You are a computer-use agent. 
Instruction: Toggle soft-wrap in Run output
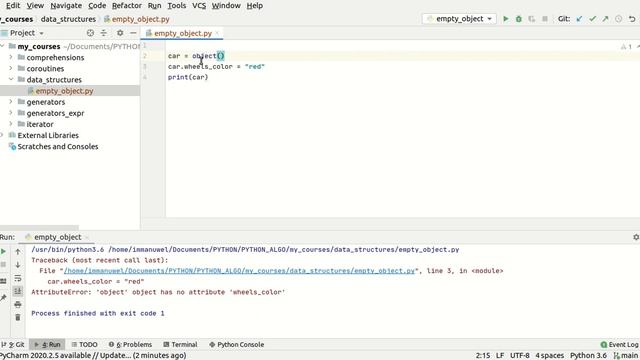18,278
